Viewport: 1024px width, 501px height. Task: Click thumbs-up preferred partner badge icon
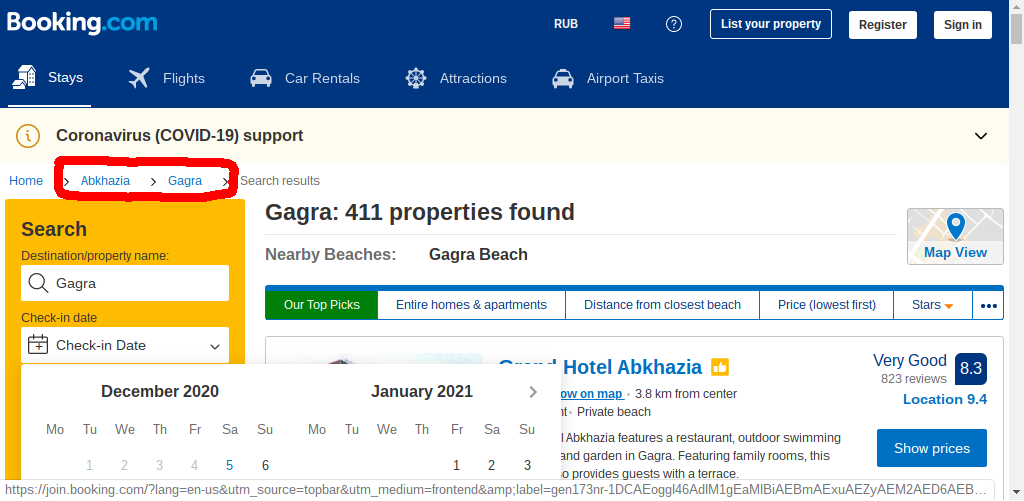coord(720,368)
